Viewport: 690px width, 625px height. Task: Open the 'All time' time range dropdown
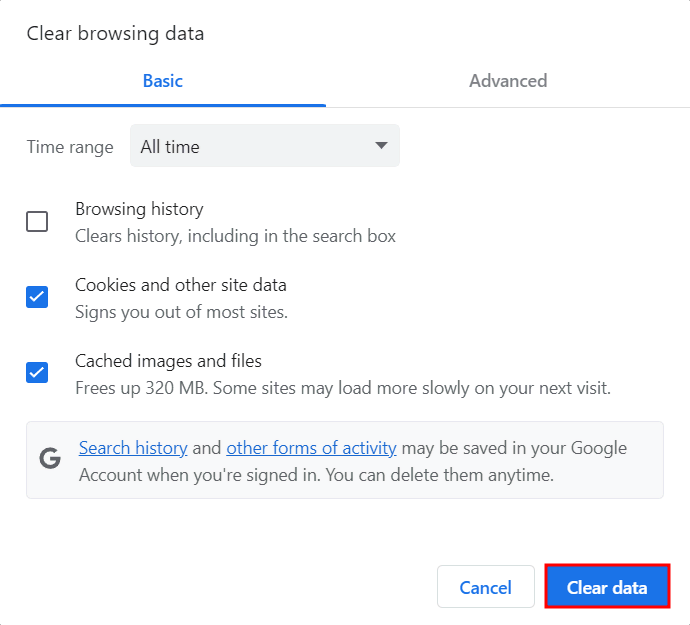point(264,147)
